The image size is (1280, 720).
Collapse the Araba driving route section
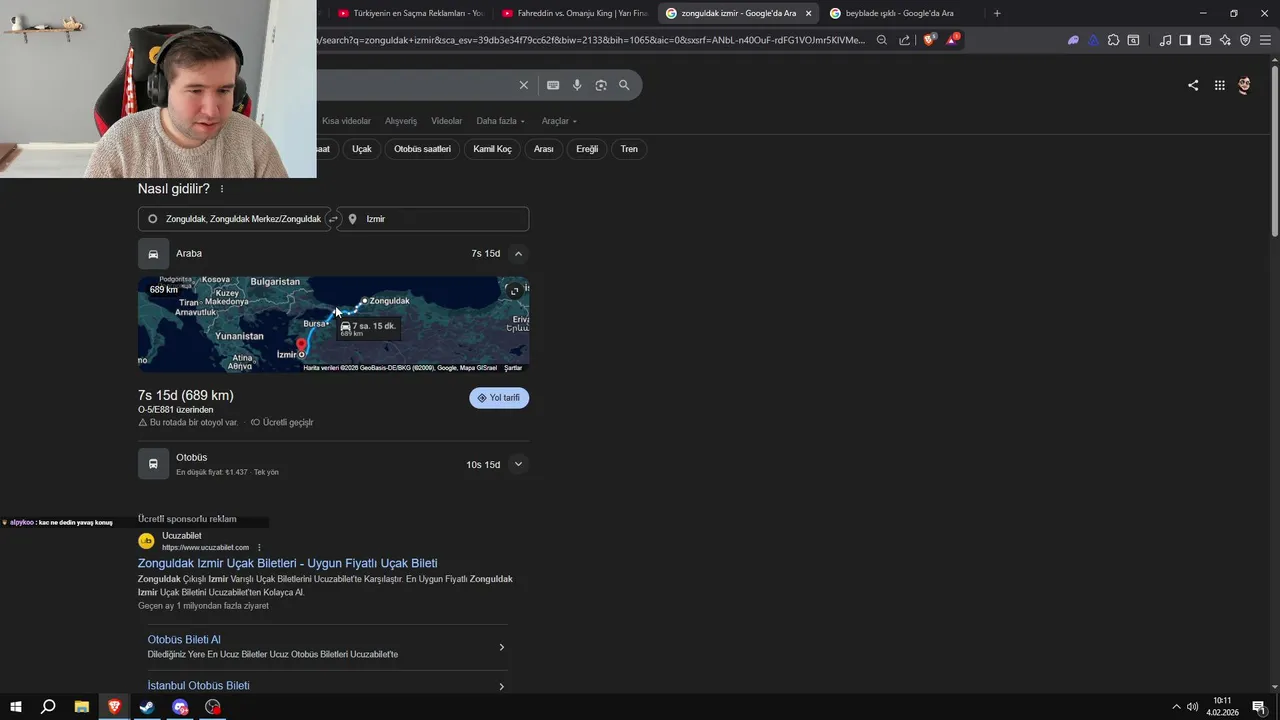tap(518, 254)
